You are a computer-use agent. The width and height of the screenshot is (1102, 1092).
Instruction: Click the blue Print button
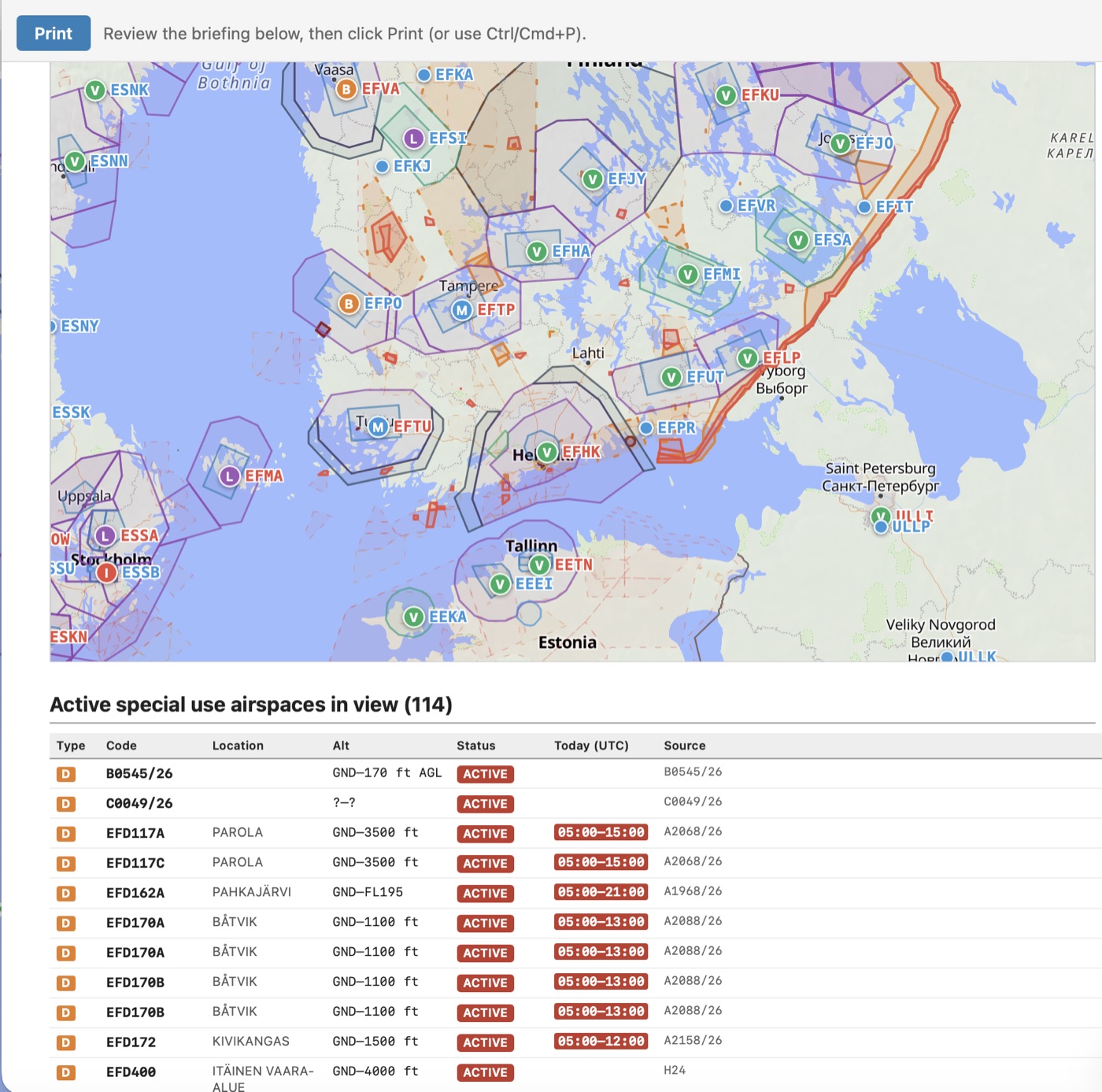(x=54, y=33)
